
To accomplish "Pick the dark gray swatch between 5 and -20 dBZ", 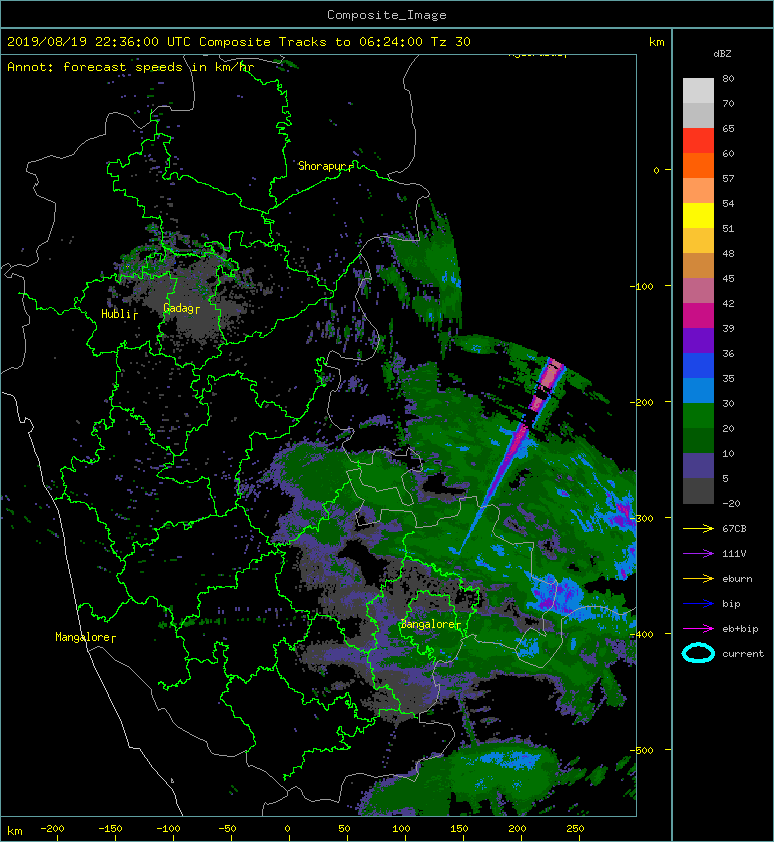I will (x=698, y=490).
